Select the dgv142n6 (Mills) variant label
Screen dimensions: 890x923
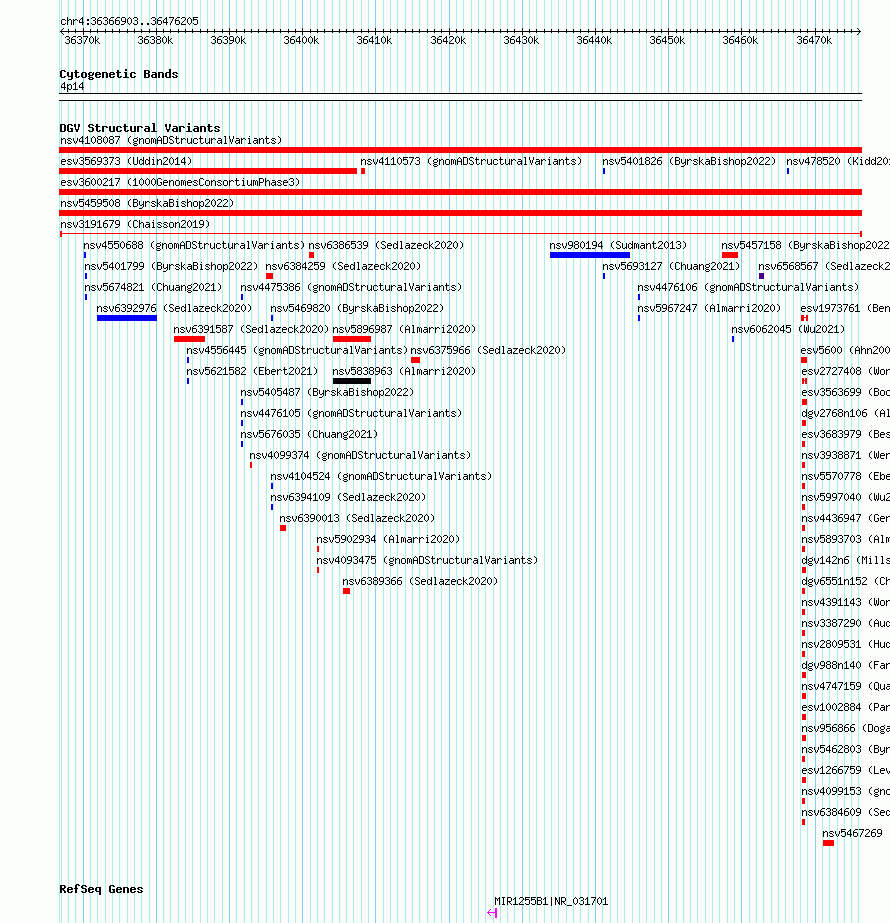pyautogui.click(x=845, y=560)
